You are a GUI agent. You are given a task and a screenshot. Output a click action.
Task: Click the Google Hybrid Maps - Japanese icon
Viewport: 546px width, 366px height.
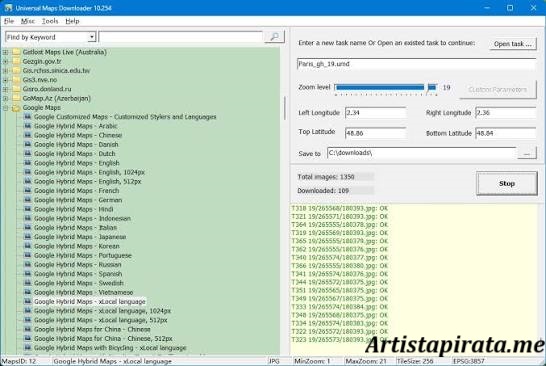pyautogui.click(x=28, y=237)
